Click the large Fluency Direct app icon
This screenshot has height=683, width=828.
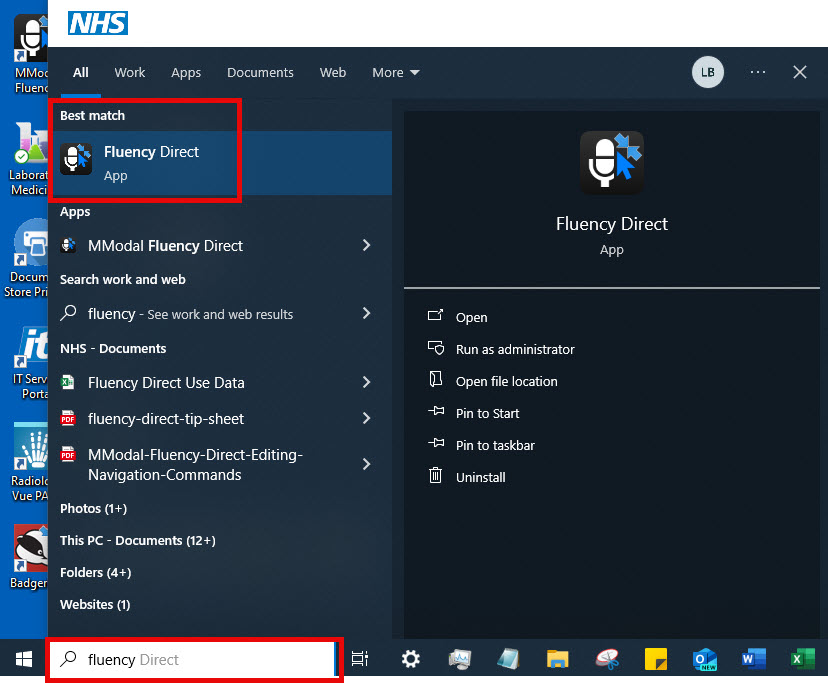coord(611,163)
